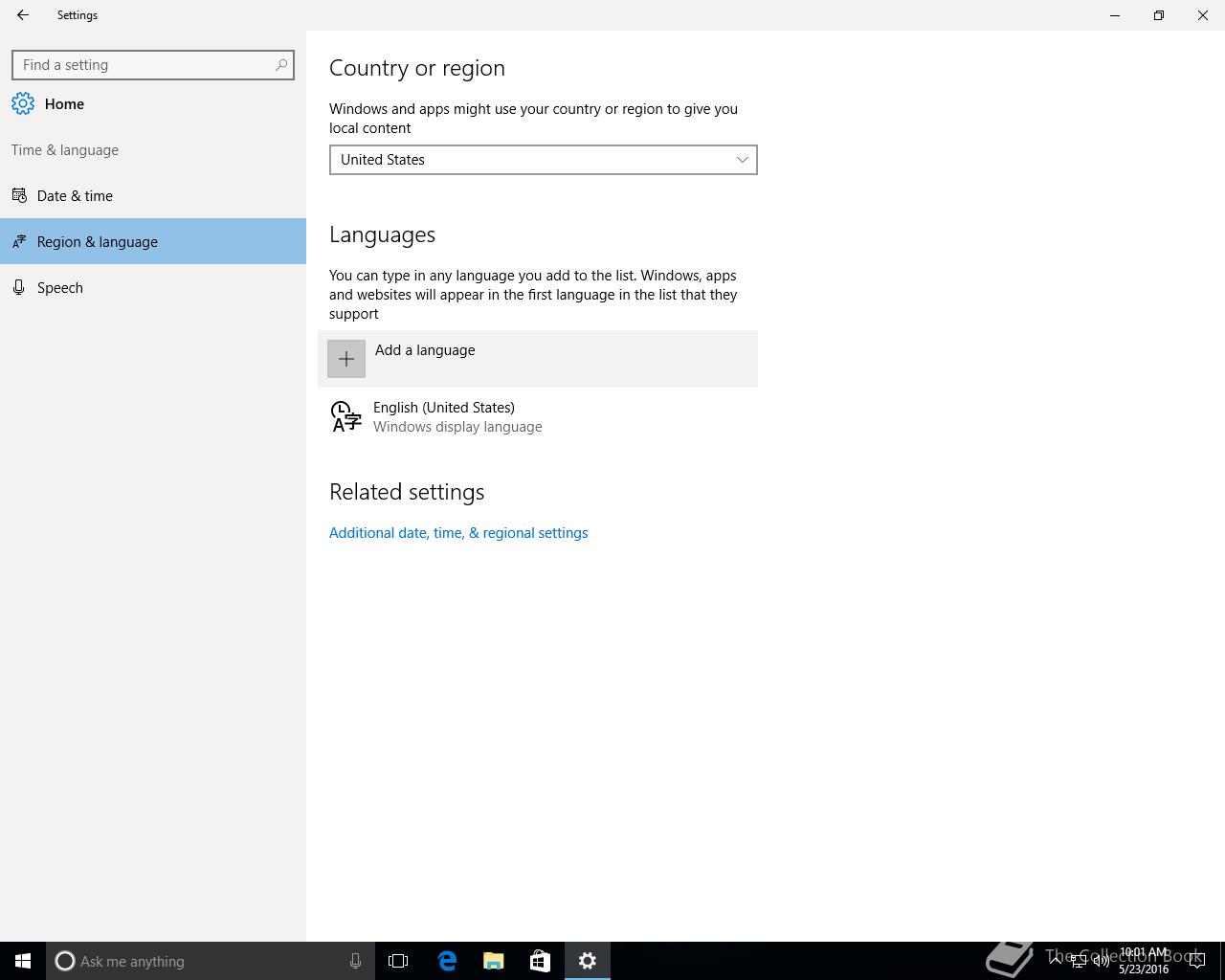The height and width of the screenshot is (980, 1225).
Task: Open Additional date, time, & regional settings
Action: tap(458, 533)
